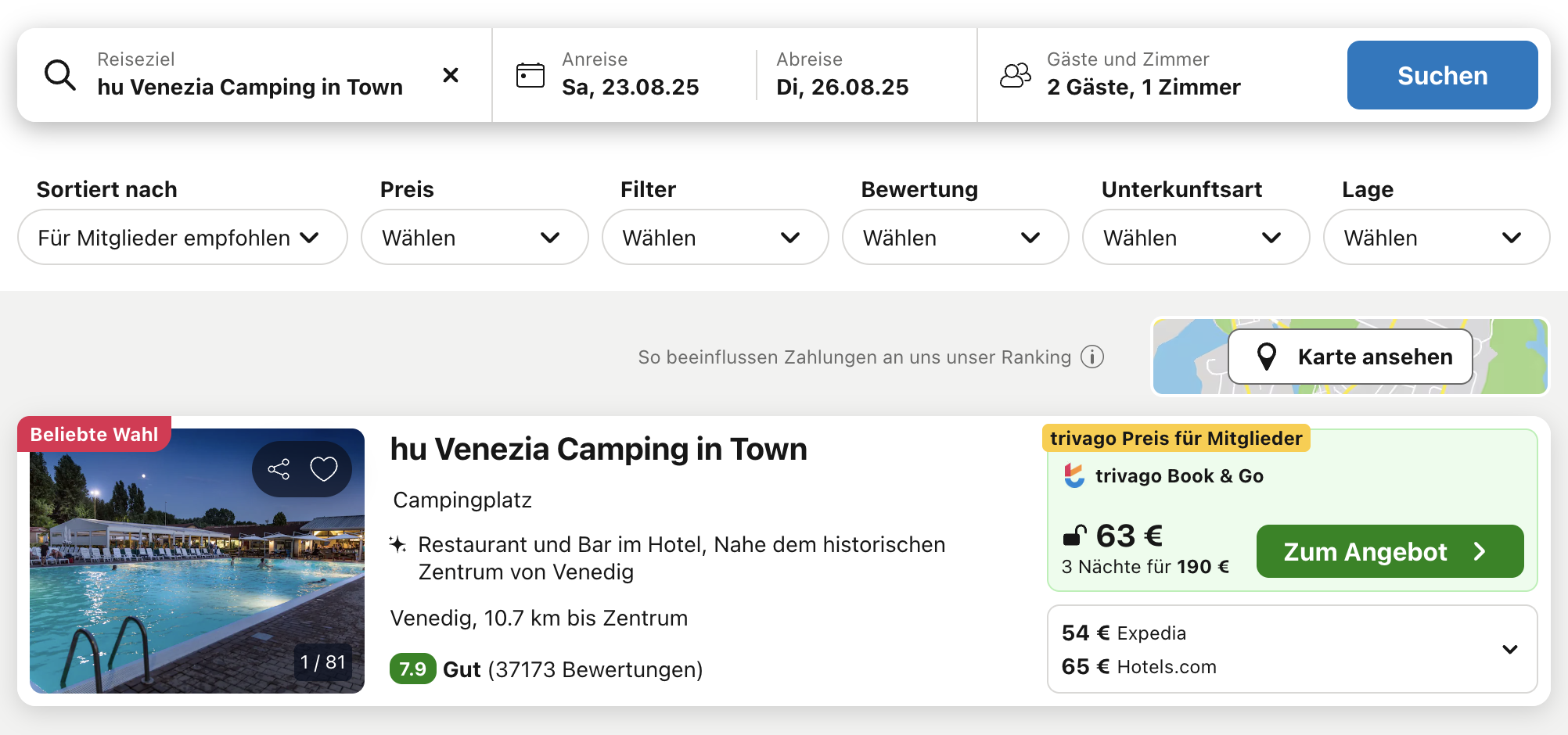
Task: Click the info icon next to ranking text
Action: [x=1092, y=357]
